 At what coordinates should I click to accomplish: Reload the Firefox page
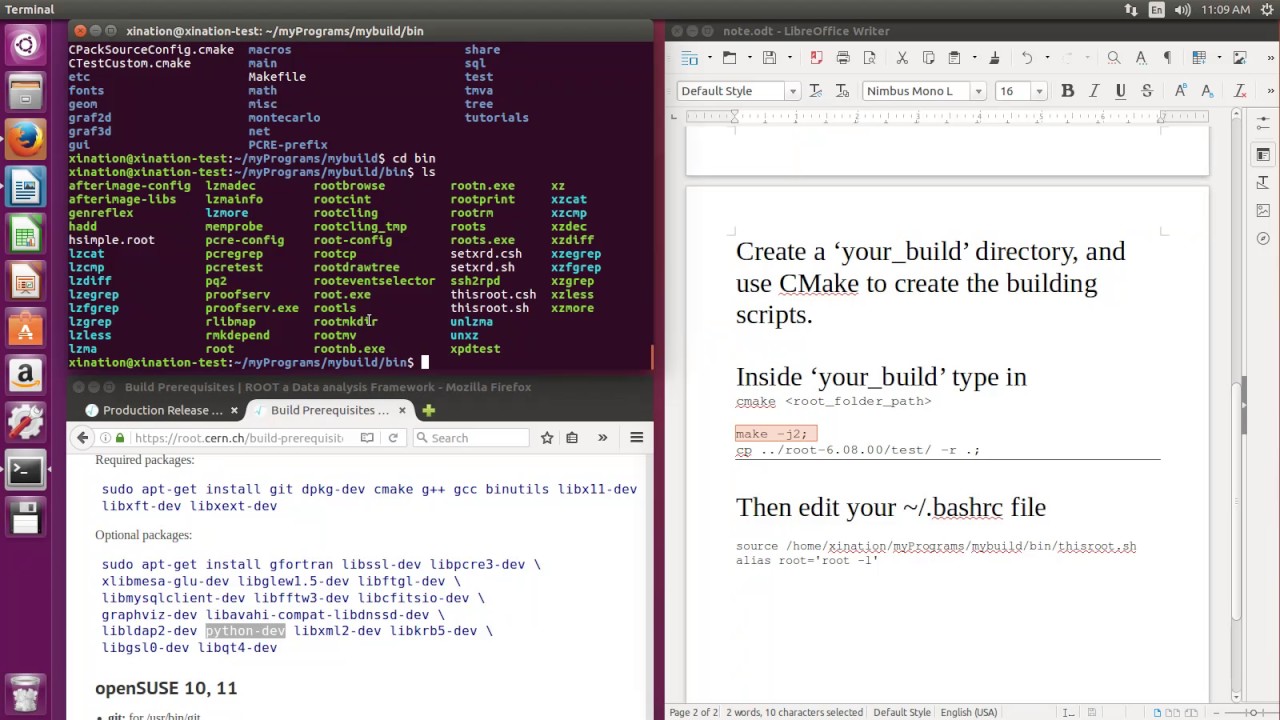click(393, 438)
